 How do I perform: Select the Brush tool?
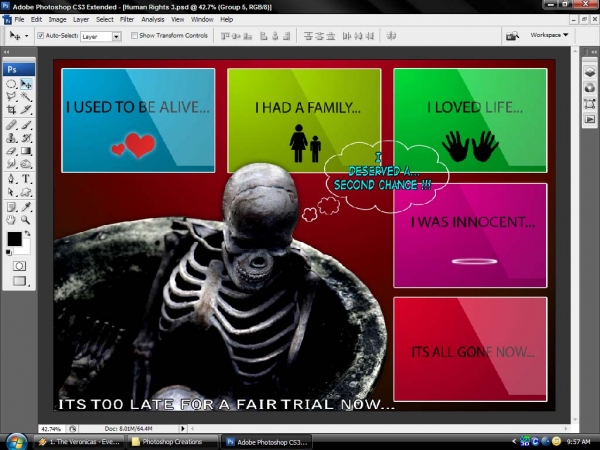(26, 125)
